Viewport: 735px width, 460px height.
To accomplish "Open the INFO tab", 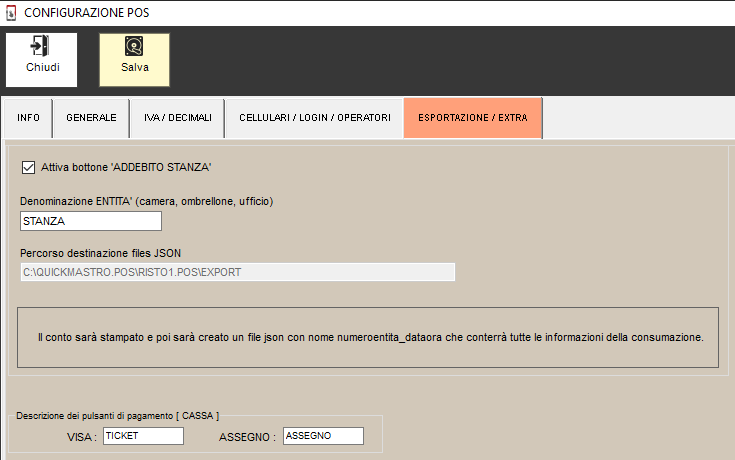I will [x=28, y=118].
